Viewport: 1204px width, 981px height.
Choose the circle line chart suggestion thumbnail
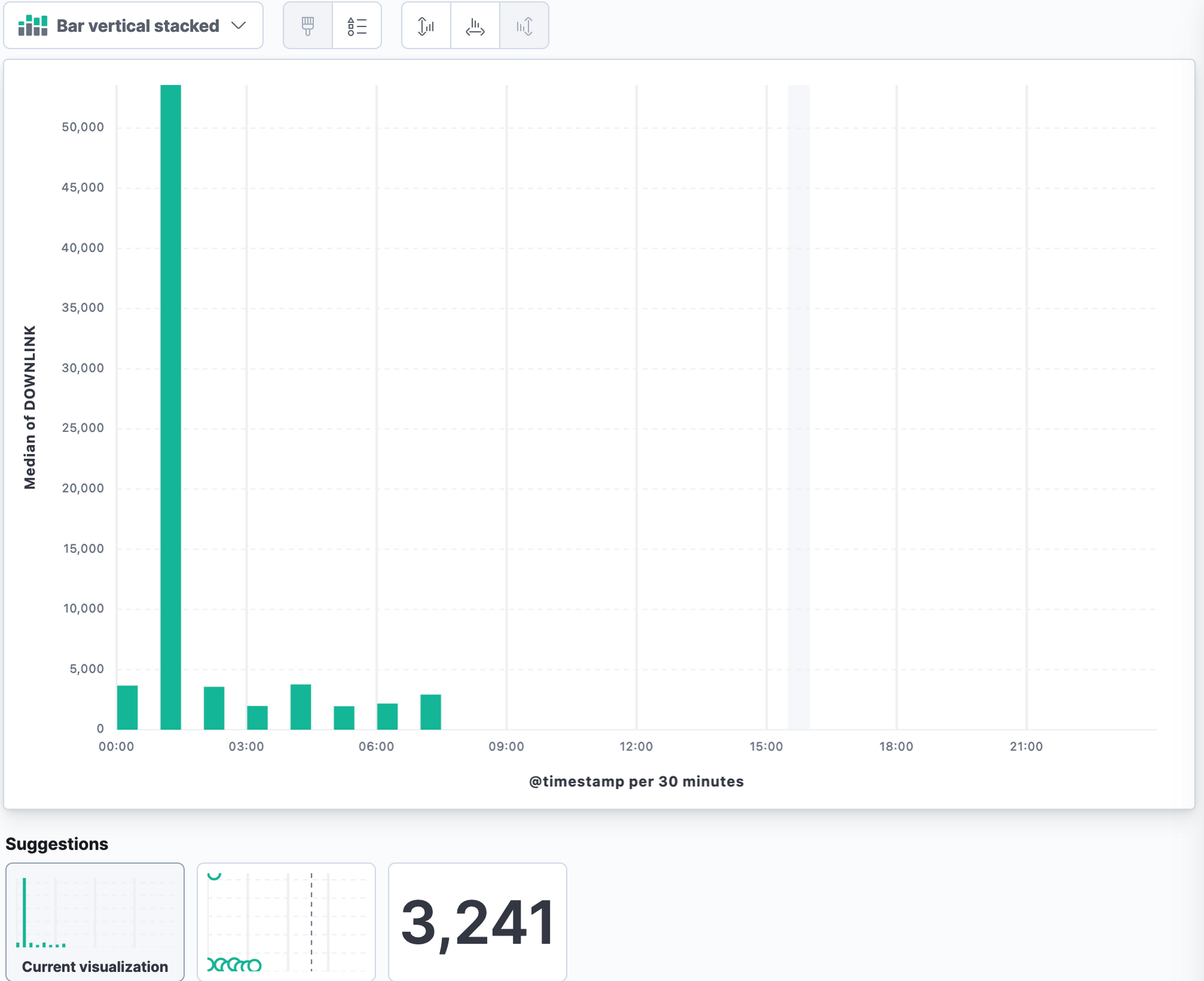286,921
